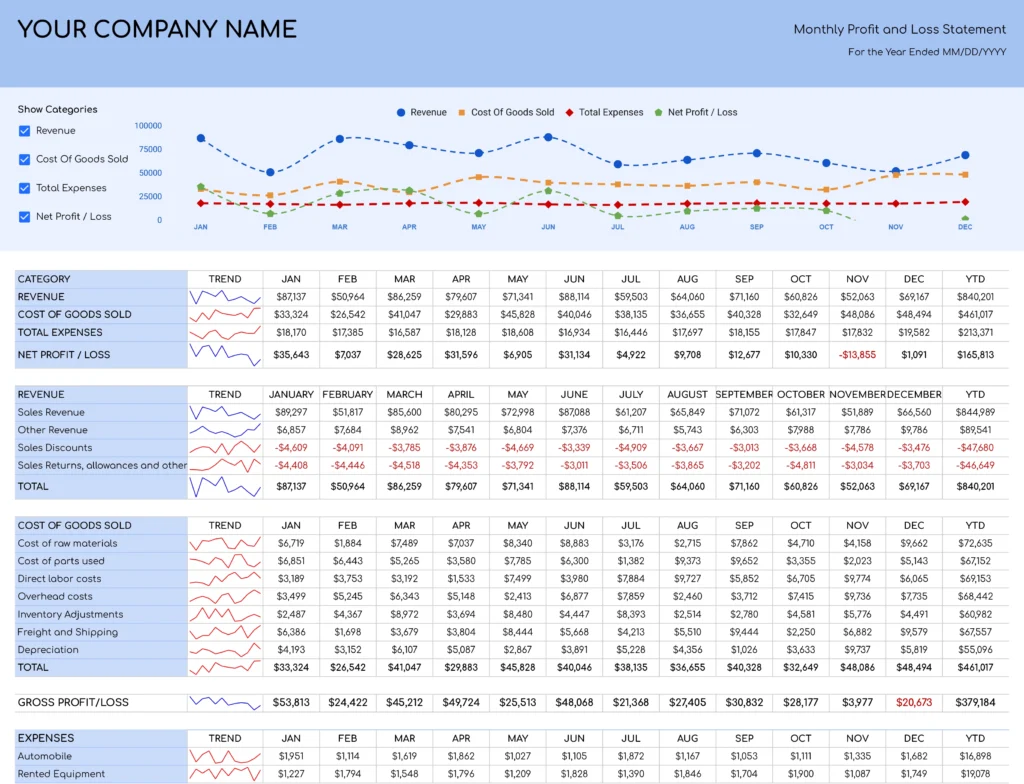Click the Show Categories label
This screenshot has width=1024, height=784.
click(x=57, y=109)
